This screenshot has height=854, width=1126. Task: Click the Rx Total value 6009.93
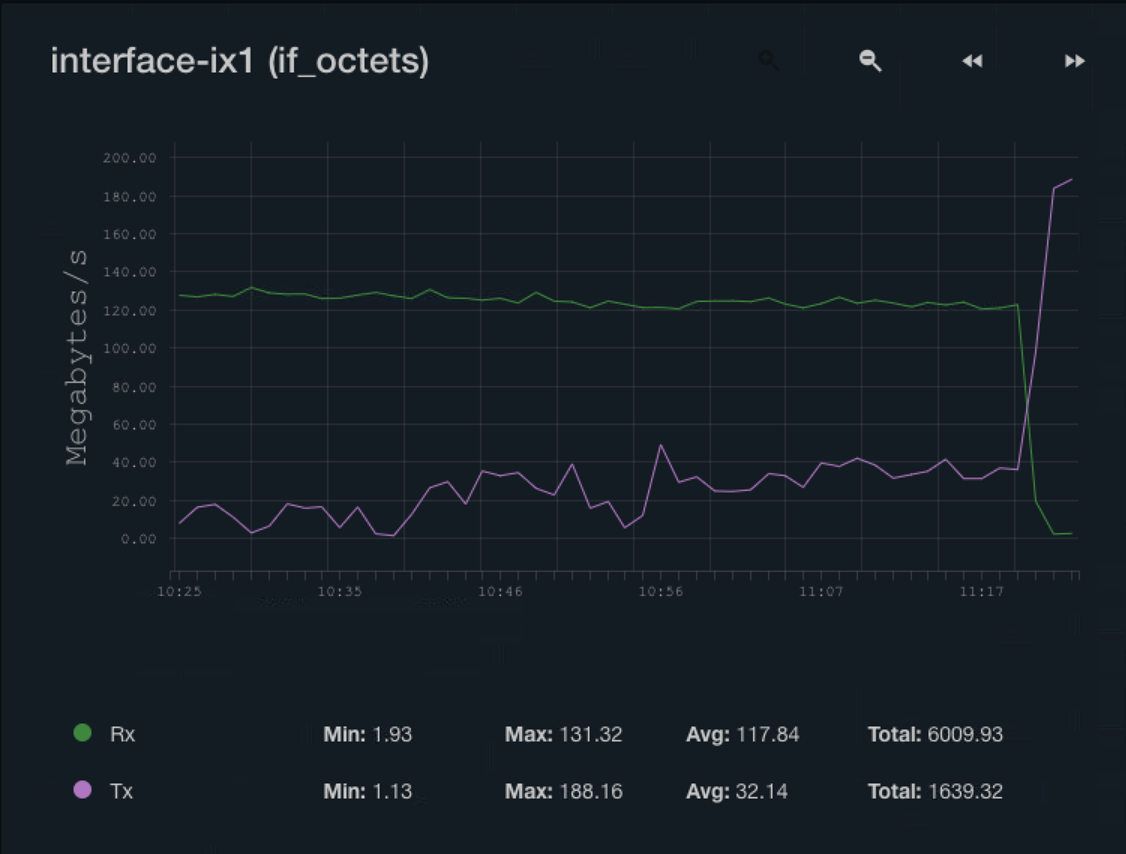[963, 735]
